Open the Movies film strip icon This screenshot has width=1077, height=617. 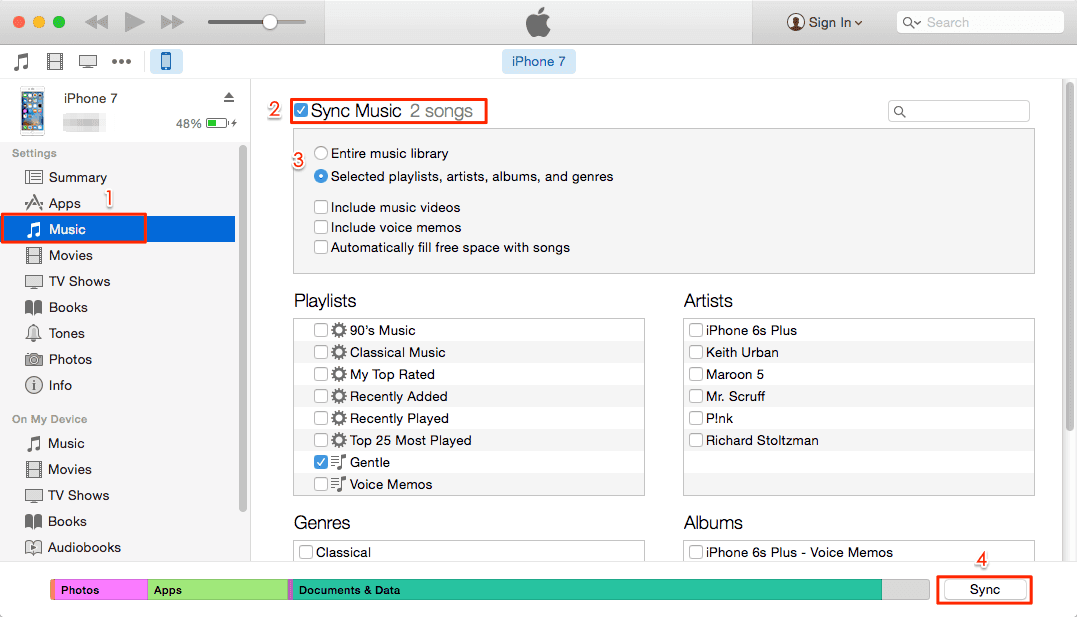coord(55,61)
